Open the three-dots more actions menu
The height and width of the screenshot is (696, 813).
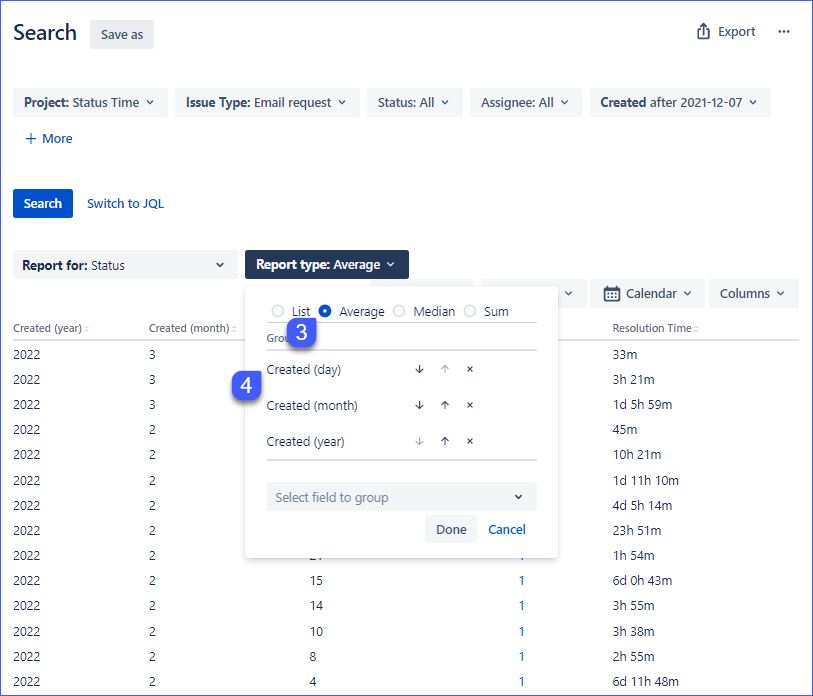click(783, 32)
